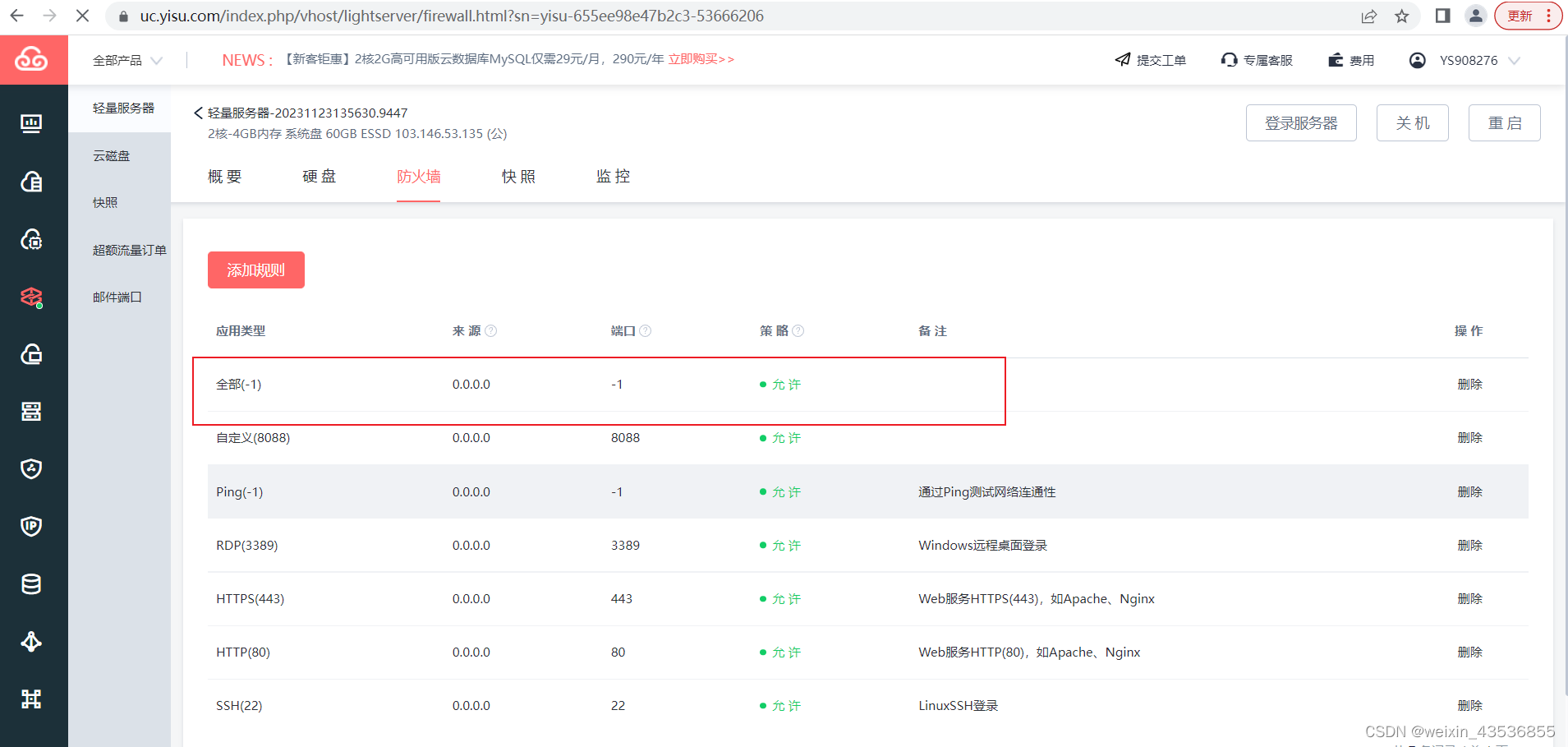Image resolution: width=1568 pixels, height=747 pixels.
Task: Open 超额流量订单 in the side menu
Action: pyautogui.click(x=130, y=250)
